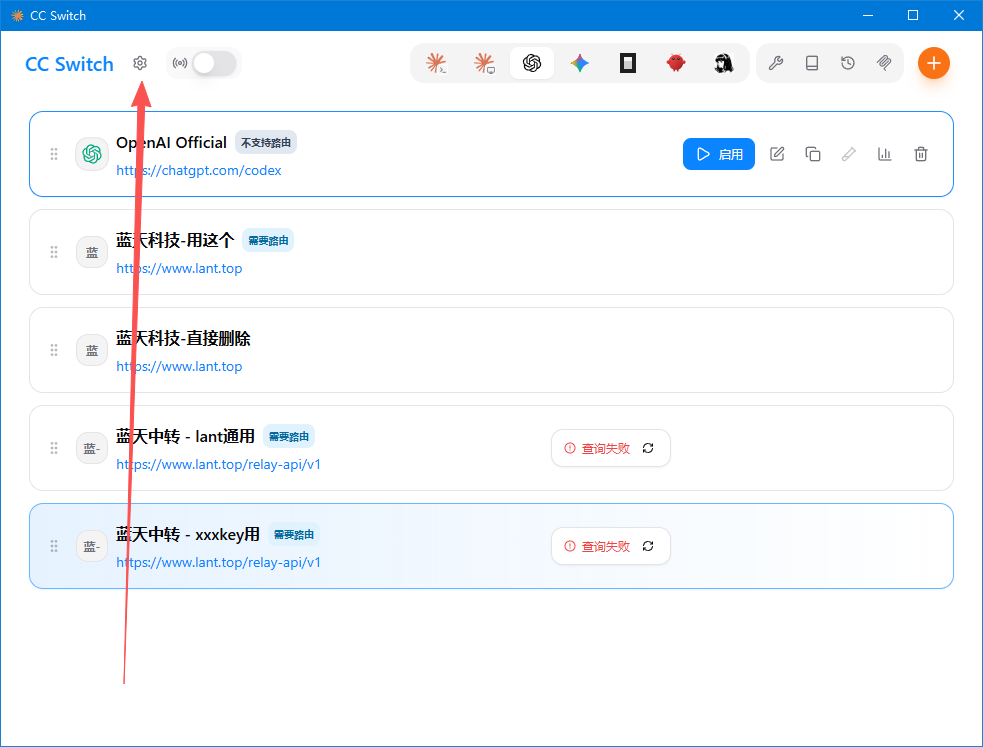Open usage chart for OpenAI Official
The height and width of the screenshot is (747, 983).
pyautogui.click(x=885, y=154)
